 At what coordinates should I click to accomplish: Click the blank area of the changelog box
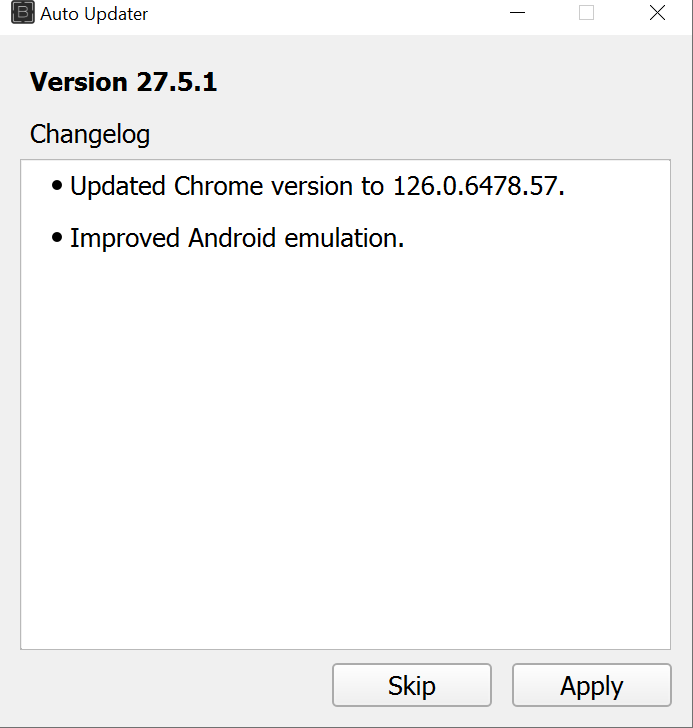tap(345, 450)
